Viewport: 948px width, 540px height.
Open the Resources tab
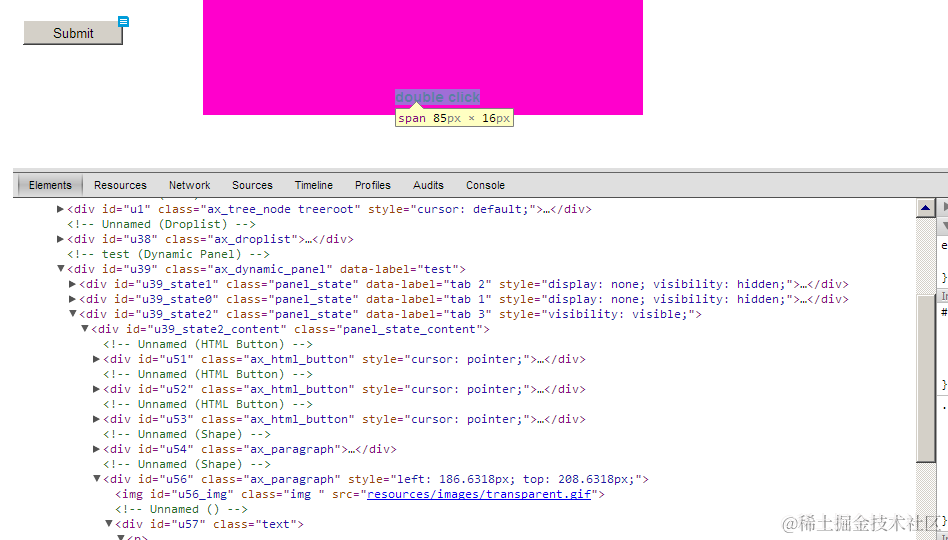click(x=120, y=185)
